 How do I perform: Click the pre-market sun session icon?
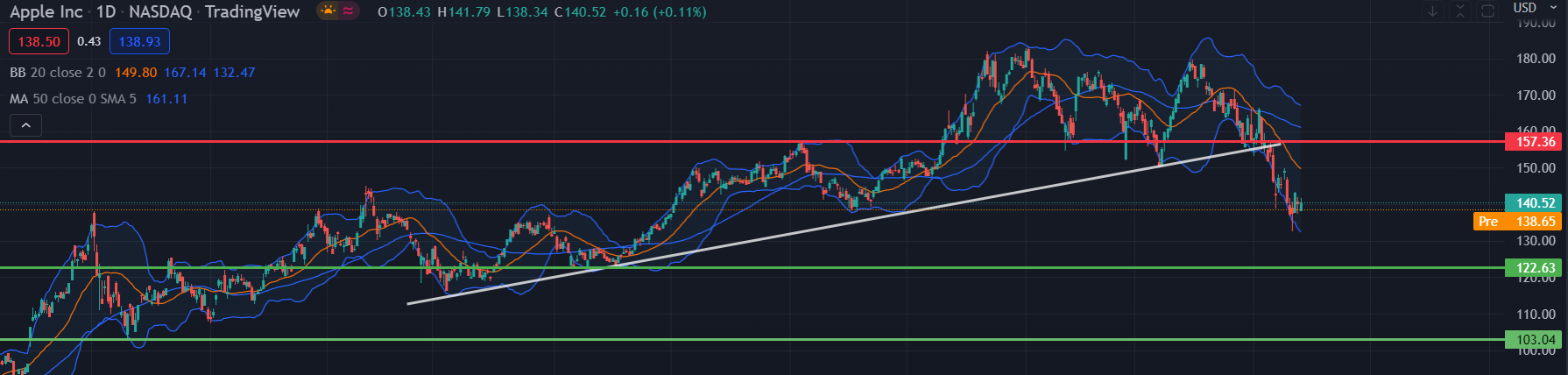328,11
